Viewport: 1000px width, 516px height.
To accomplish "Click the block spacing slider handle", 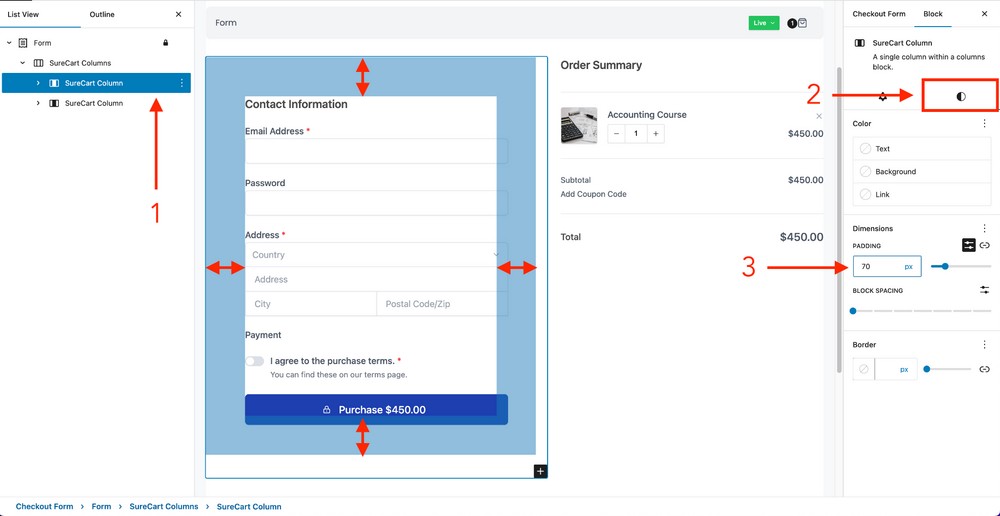I will (853, 311).
